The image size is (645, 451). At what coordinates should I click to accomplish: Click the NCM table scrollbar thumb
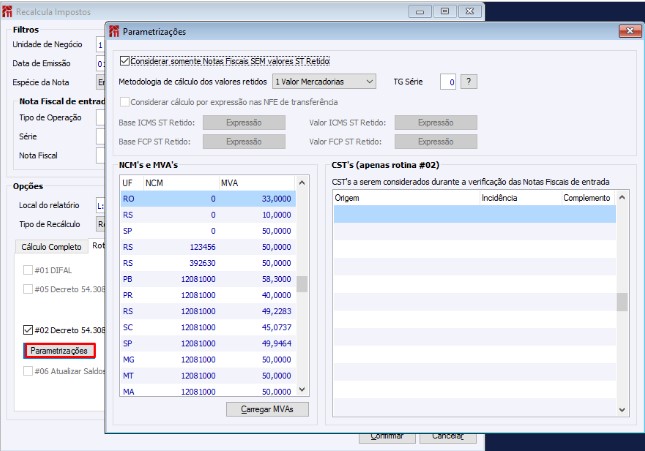[x=302, y=284]
